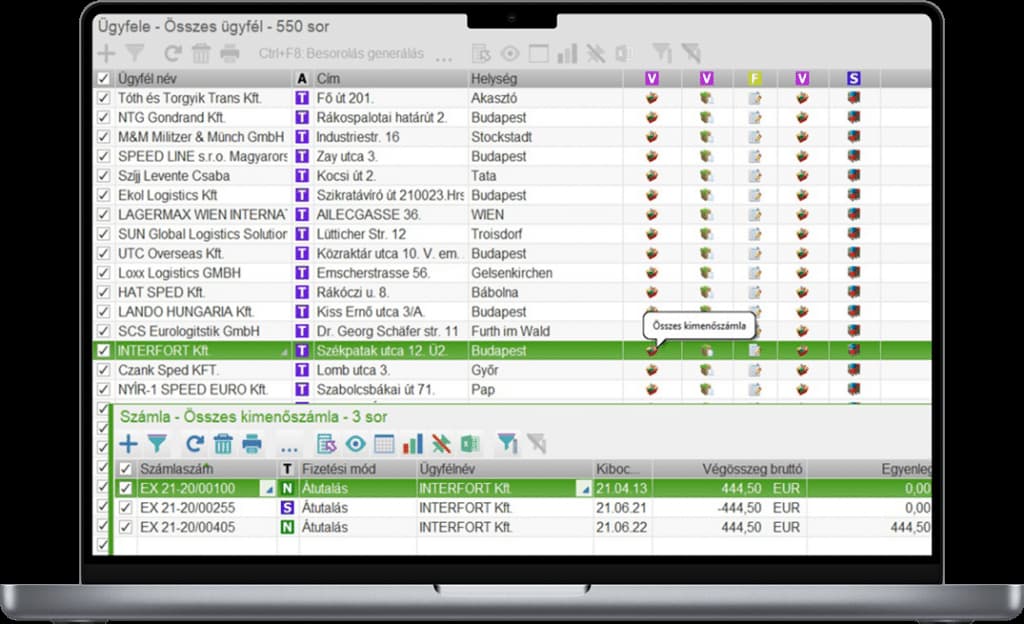Click Ctrl+F8: Besorolás generálás button
1024x624 pixels.
(341, 54)
